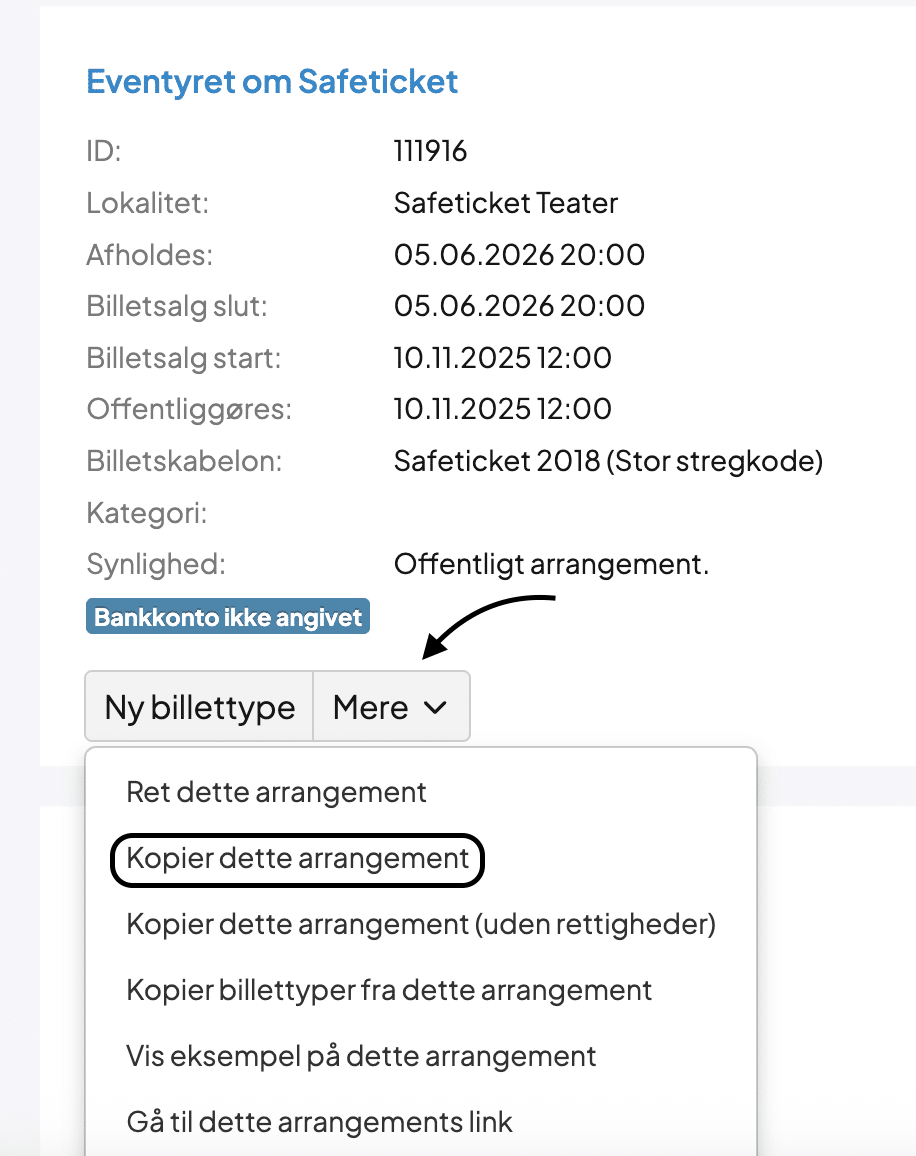Click the Safeticket Teater venue name

coord(506,204)
